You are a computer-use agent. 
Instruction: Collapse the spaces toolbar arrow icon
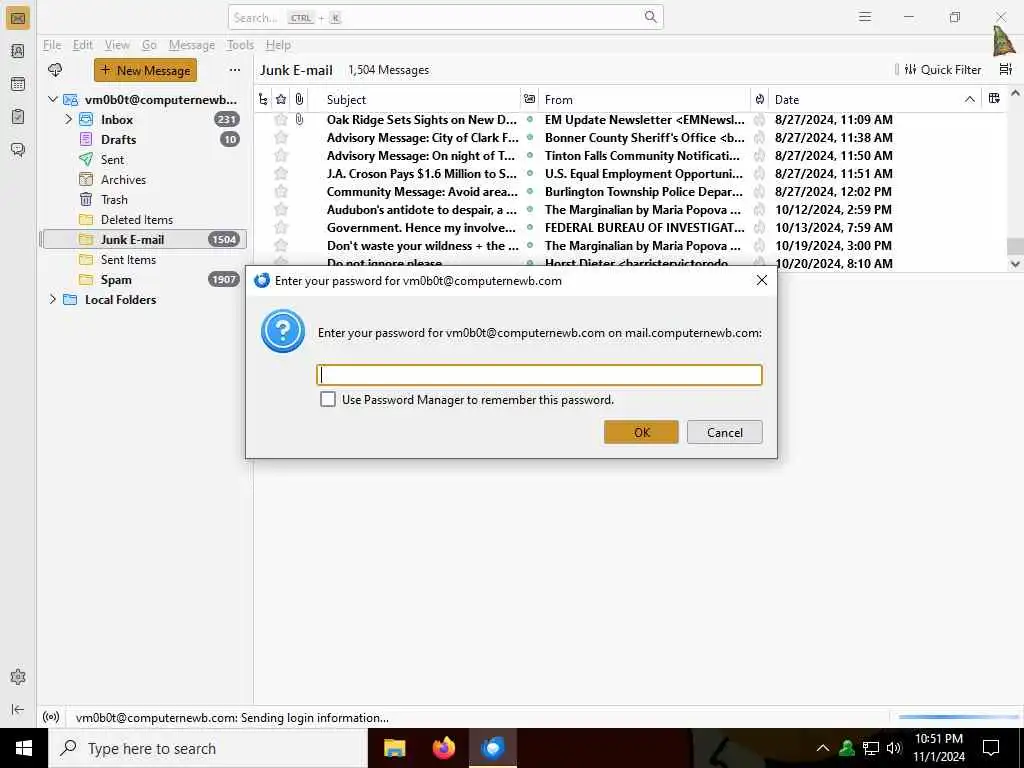point(18,709)
